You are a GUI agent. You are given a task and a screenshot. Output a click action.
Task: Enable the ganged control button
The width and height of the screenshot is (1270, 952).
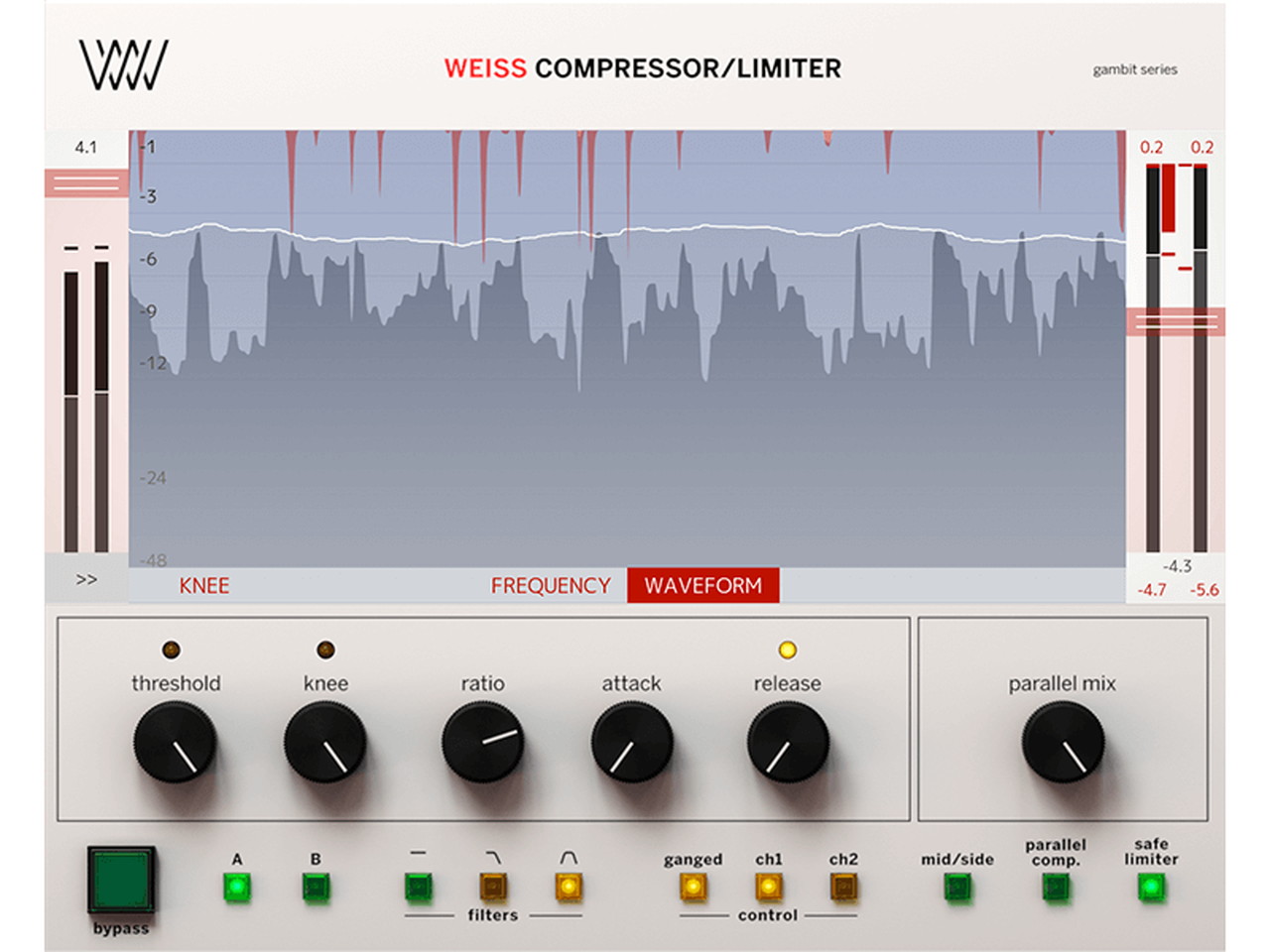pyautogui.click(x=693, y=887)
